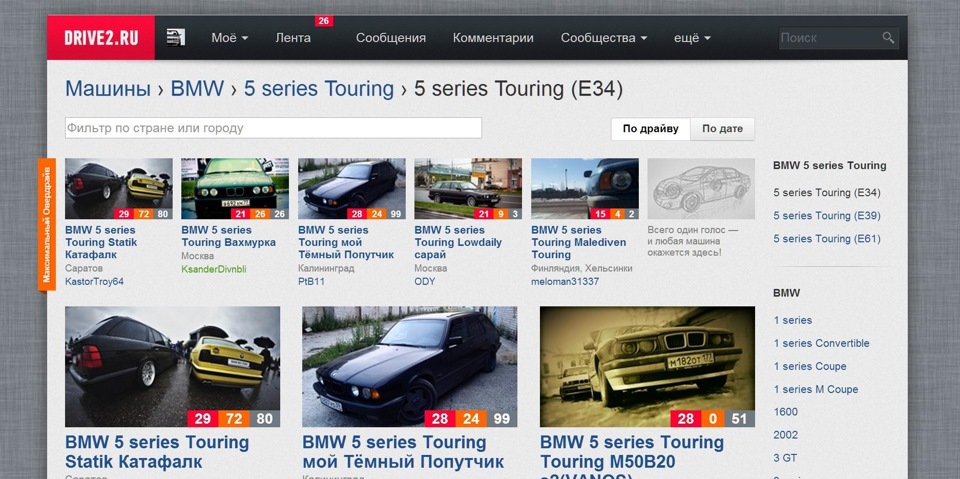This screenshot has width=960, height=479.
Task: Select 5 series Touring (E34) in sidebar
Action: (827, 192)
